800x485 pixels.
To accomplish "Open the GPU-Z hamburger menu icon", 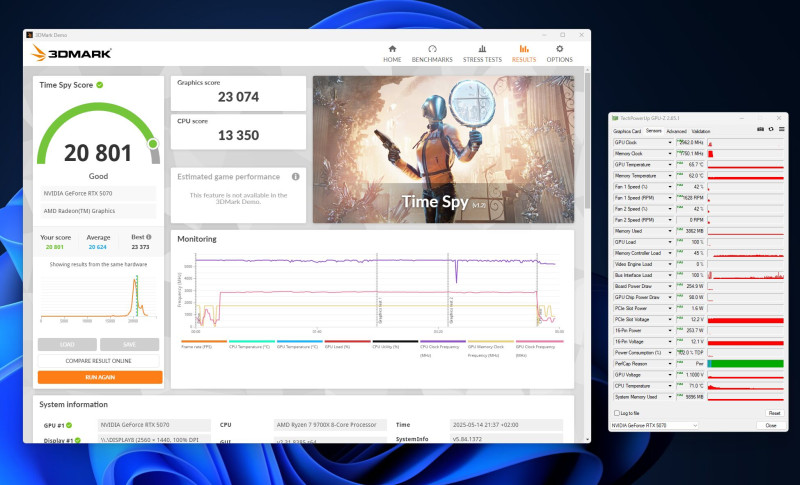I will pyautogui.click(x=781, y=130).
